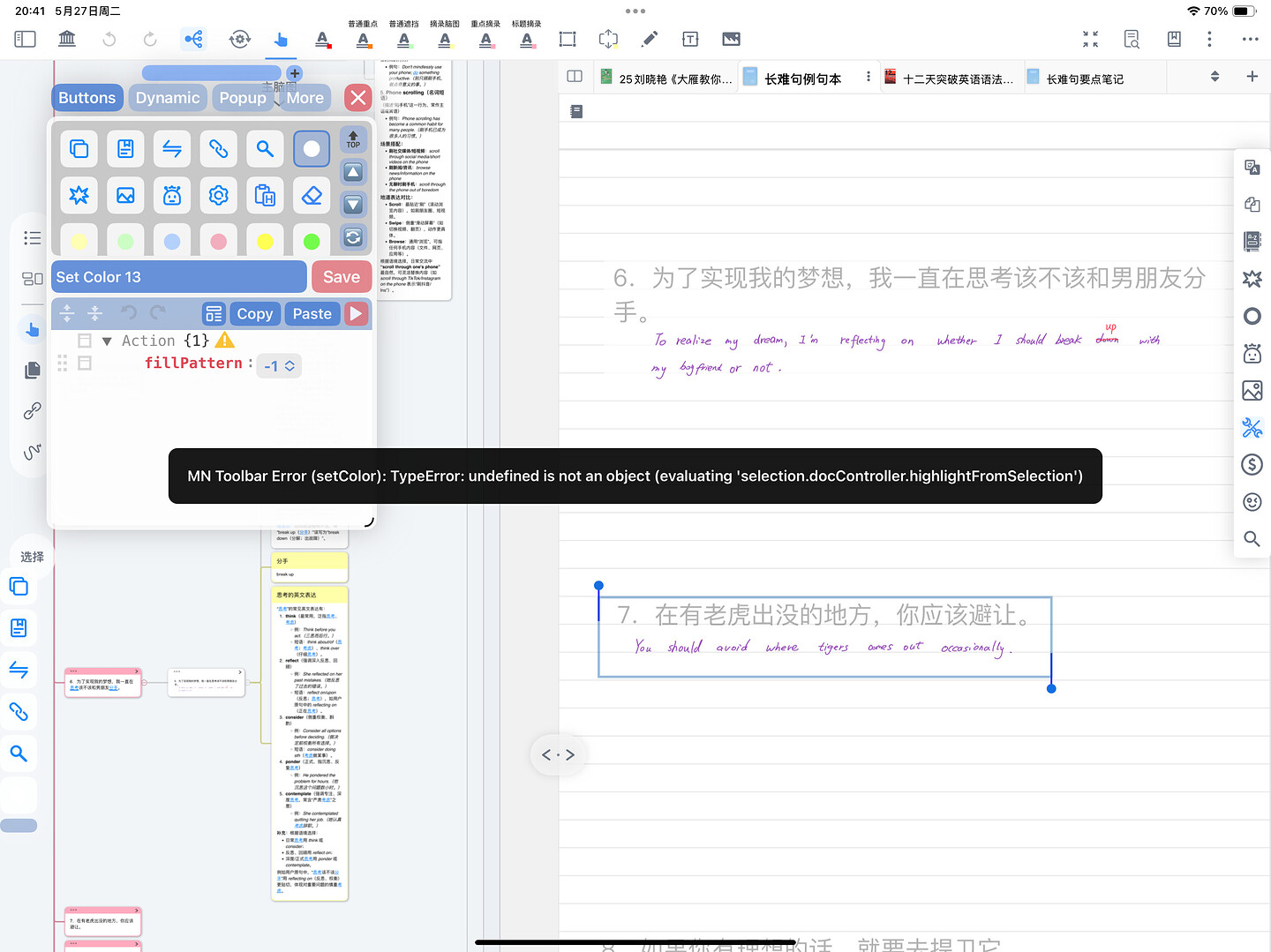
Task: Click the dollar sign icon in right sidebar
Action: (x=1252, y=464)
